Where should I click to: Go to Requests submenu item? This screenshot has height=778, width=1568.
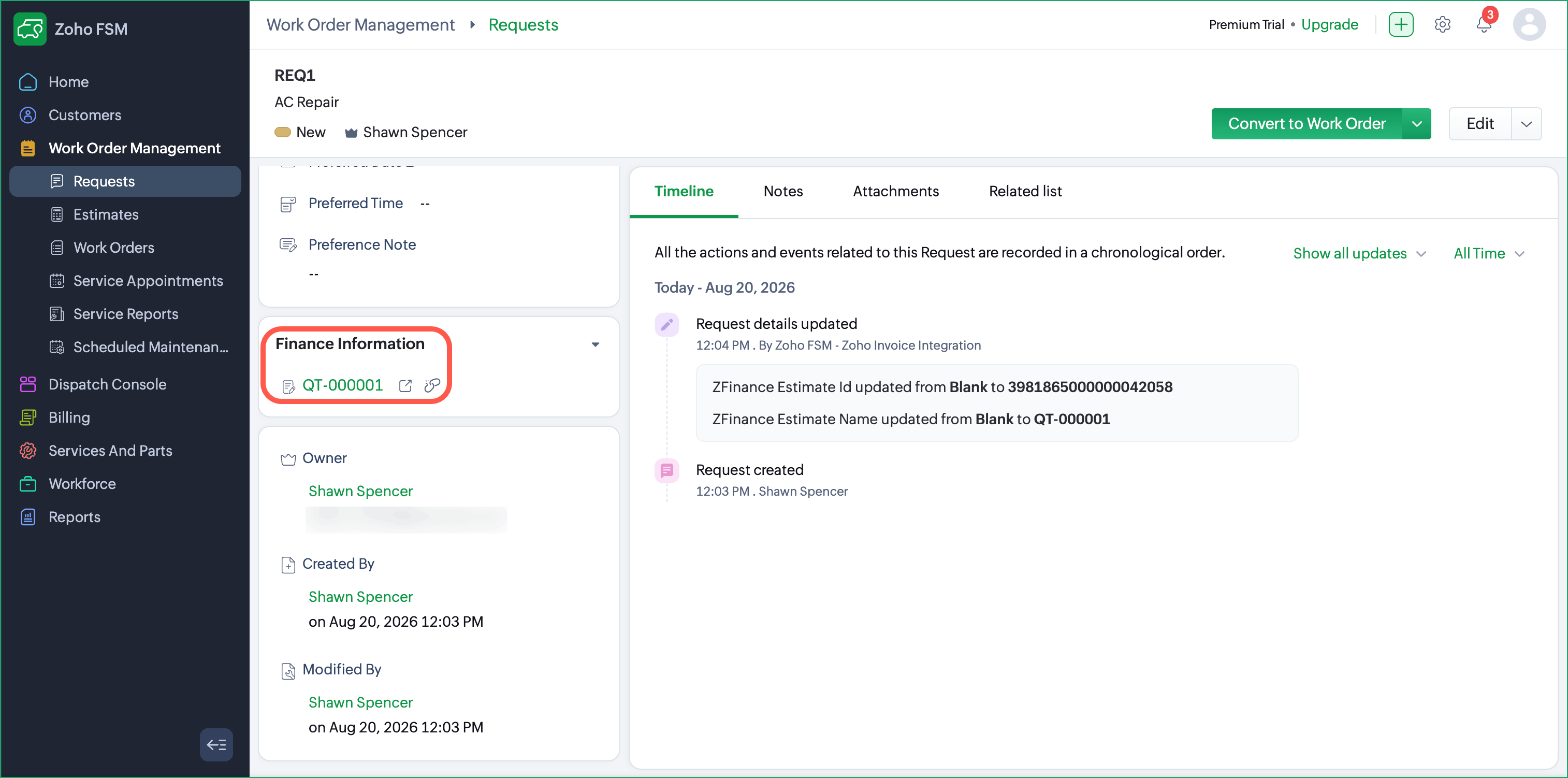(125, 181)
